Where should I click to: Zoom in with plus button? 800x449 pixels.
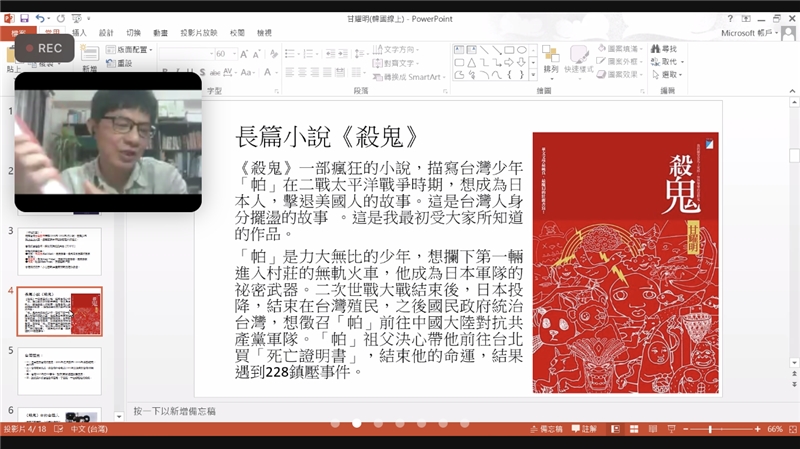coord(757,429)
